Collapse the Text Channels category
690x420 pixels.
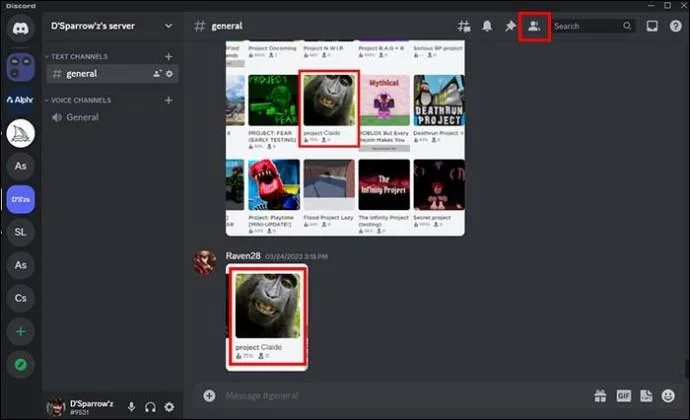[77, 56]
